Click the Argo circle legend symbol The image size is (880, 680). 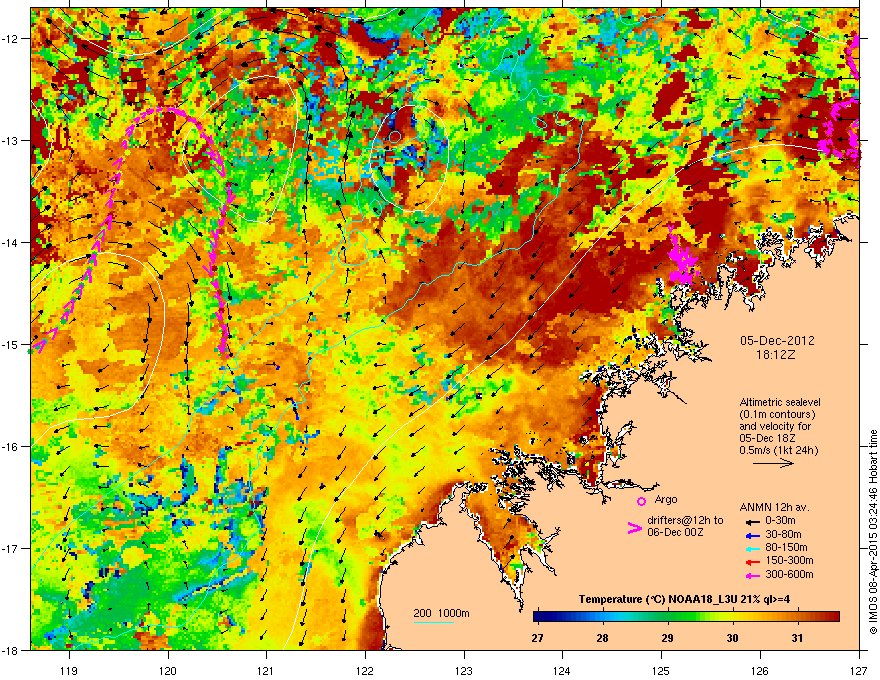pos(641,501)
